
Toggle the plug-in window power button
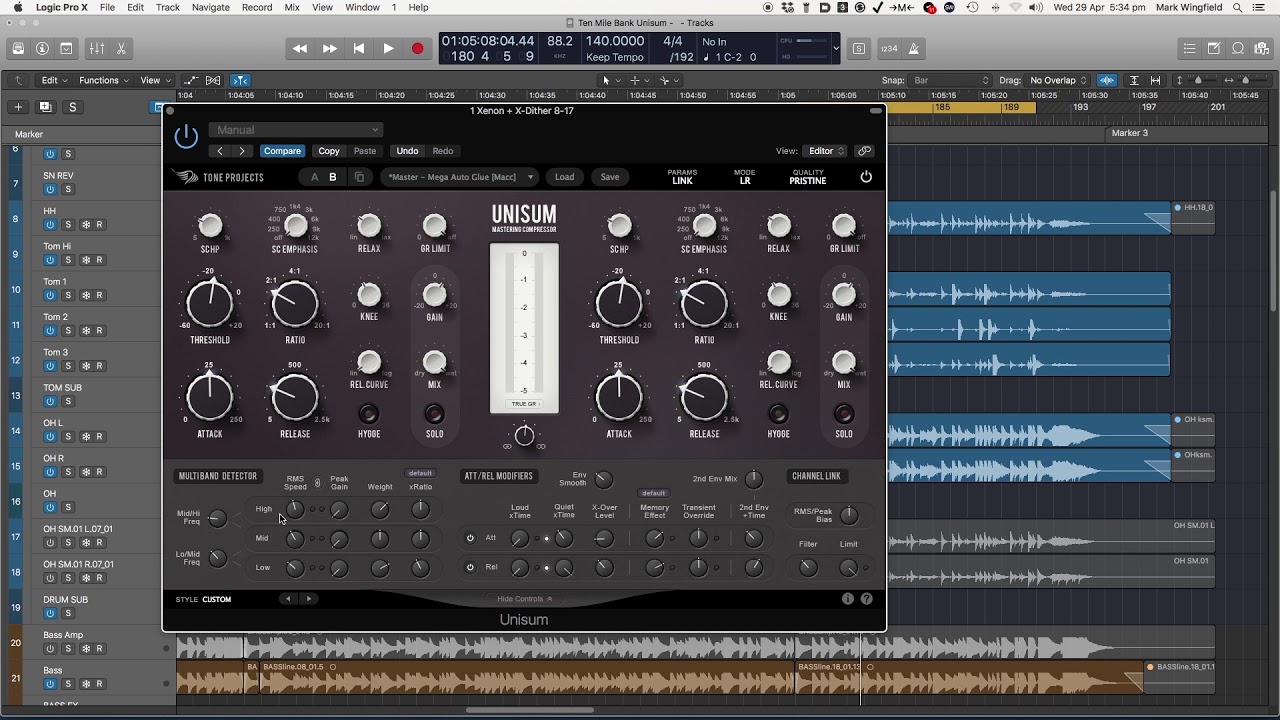click(186, 137)
